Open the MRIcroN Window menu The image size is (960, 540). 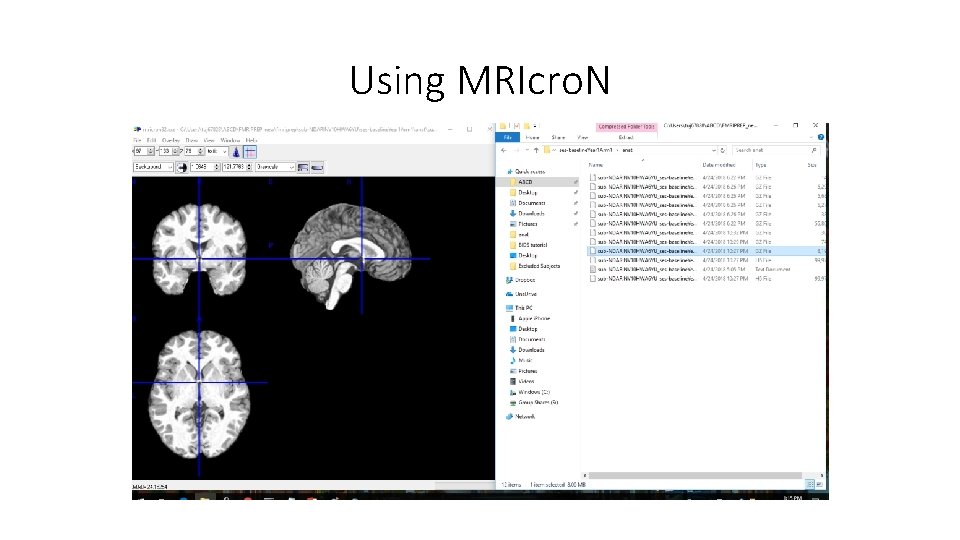[230, 140]
